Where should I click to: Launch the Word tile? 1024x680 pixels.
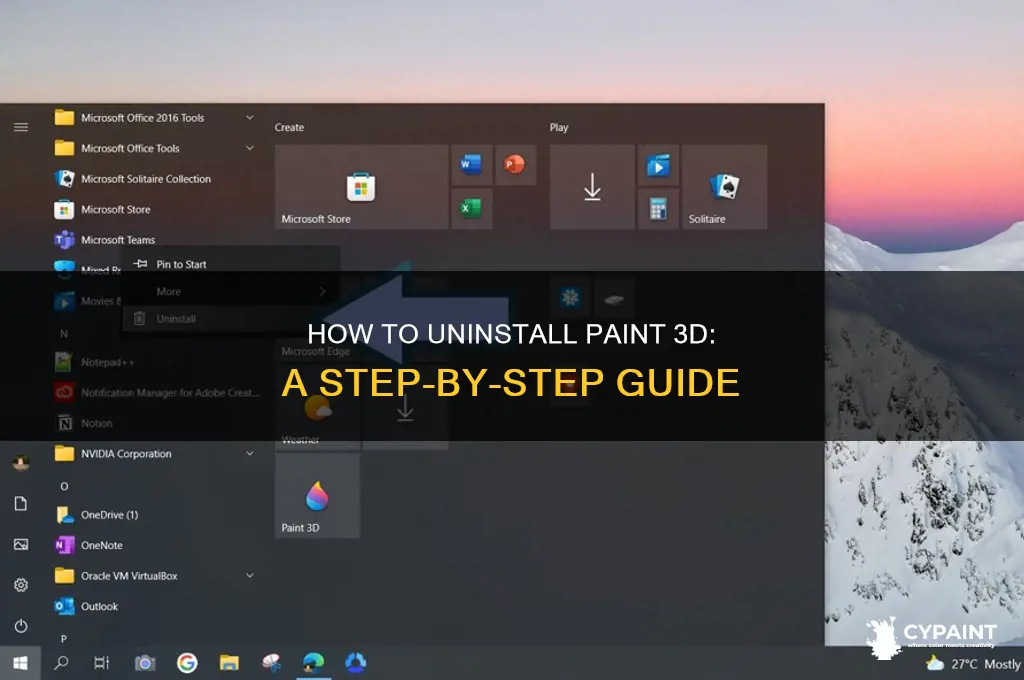[x=471, y=165]
